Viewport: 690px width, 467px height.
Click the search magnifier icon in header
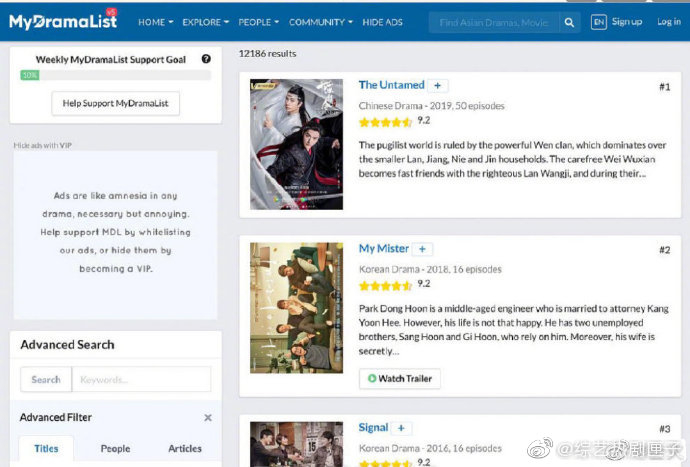click(x=569, y=22)
